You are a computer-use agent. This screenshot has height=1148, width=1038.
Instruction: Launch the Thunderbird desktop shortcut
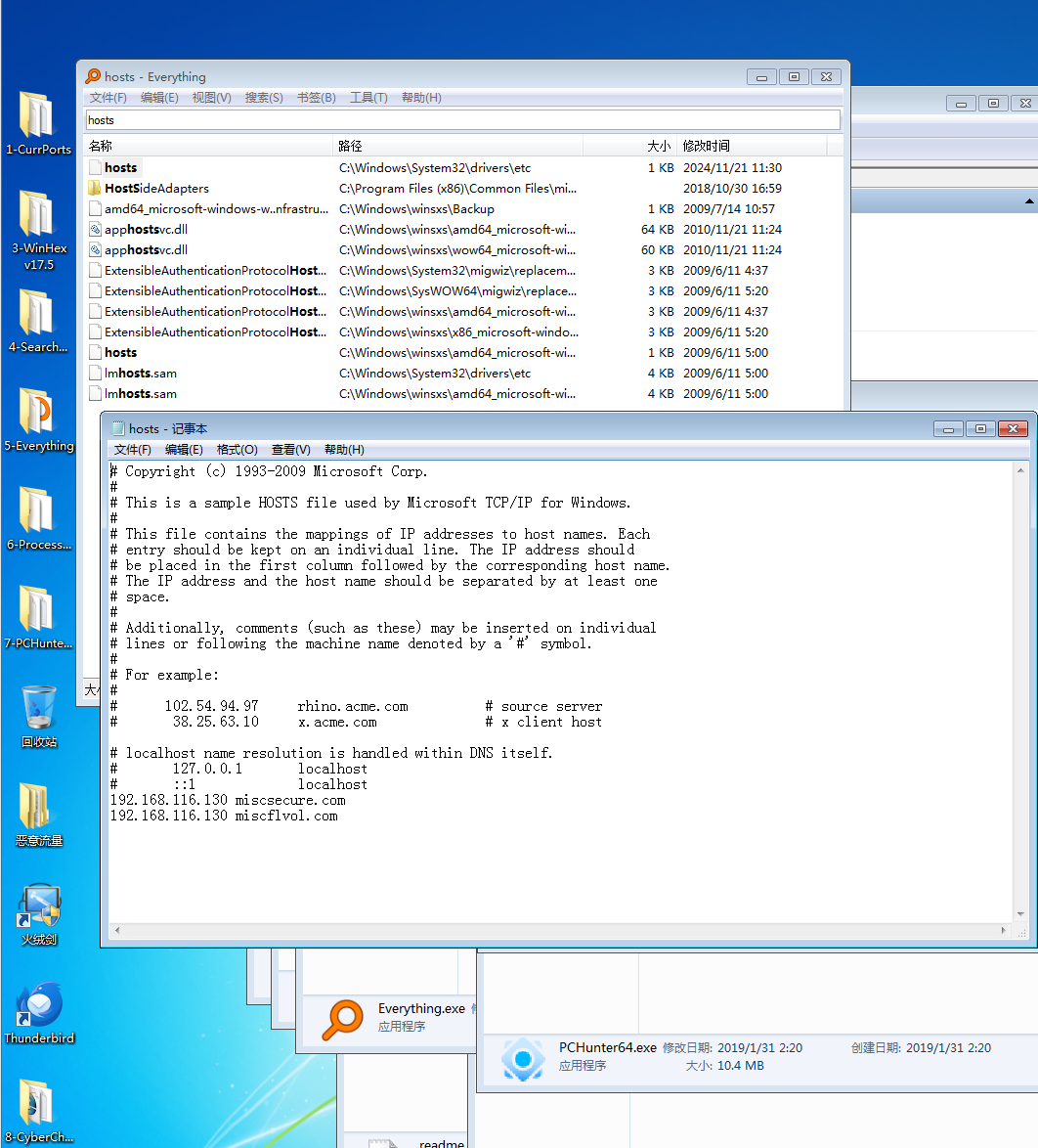pyautogui.click(x=38, y=1012)
